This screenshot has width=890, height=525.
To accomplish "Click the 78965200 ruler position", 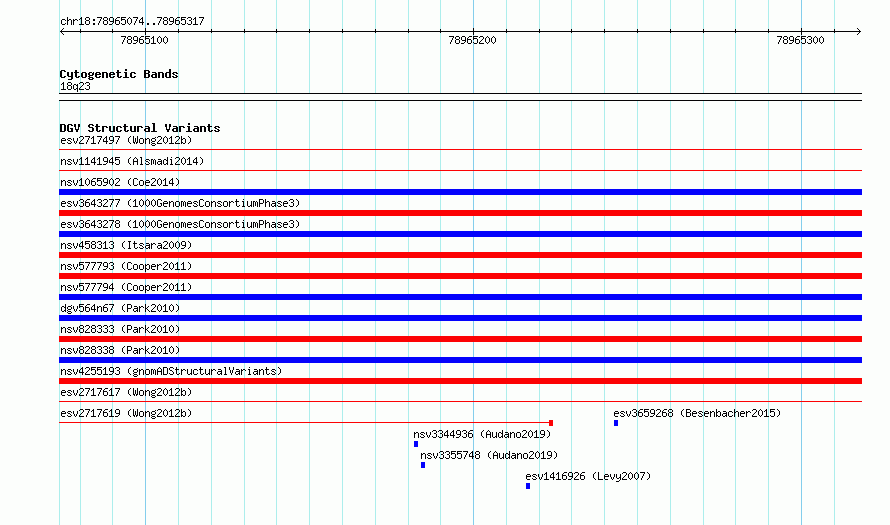I will [472, 40].
